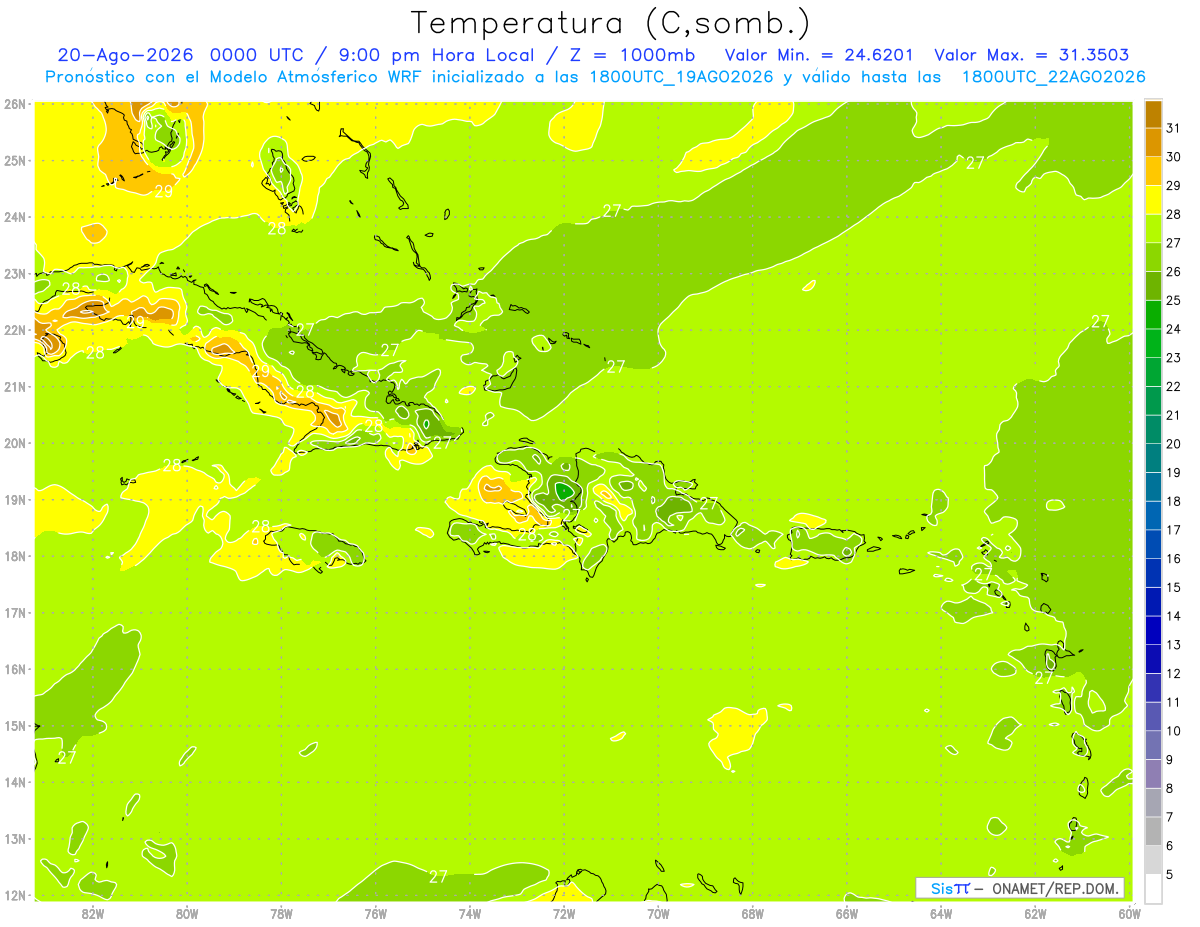
Task: Click "Modelo Atmosferico WRF" in the subtitle
Action: 302,77
